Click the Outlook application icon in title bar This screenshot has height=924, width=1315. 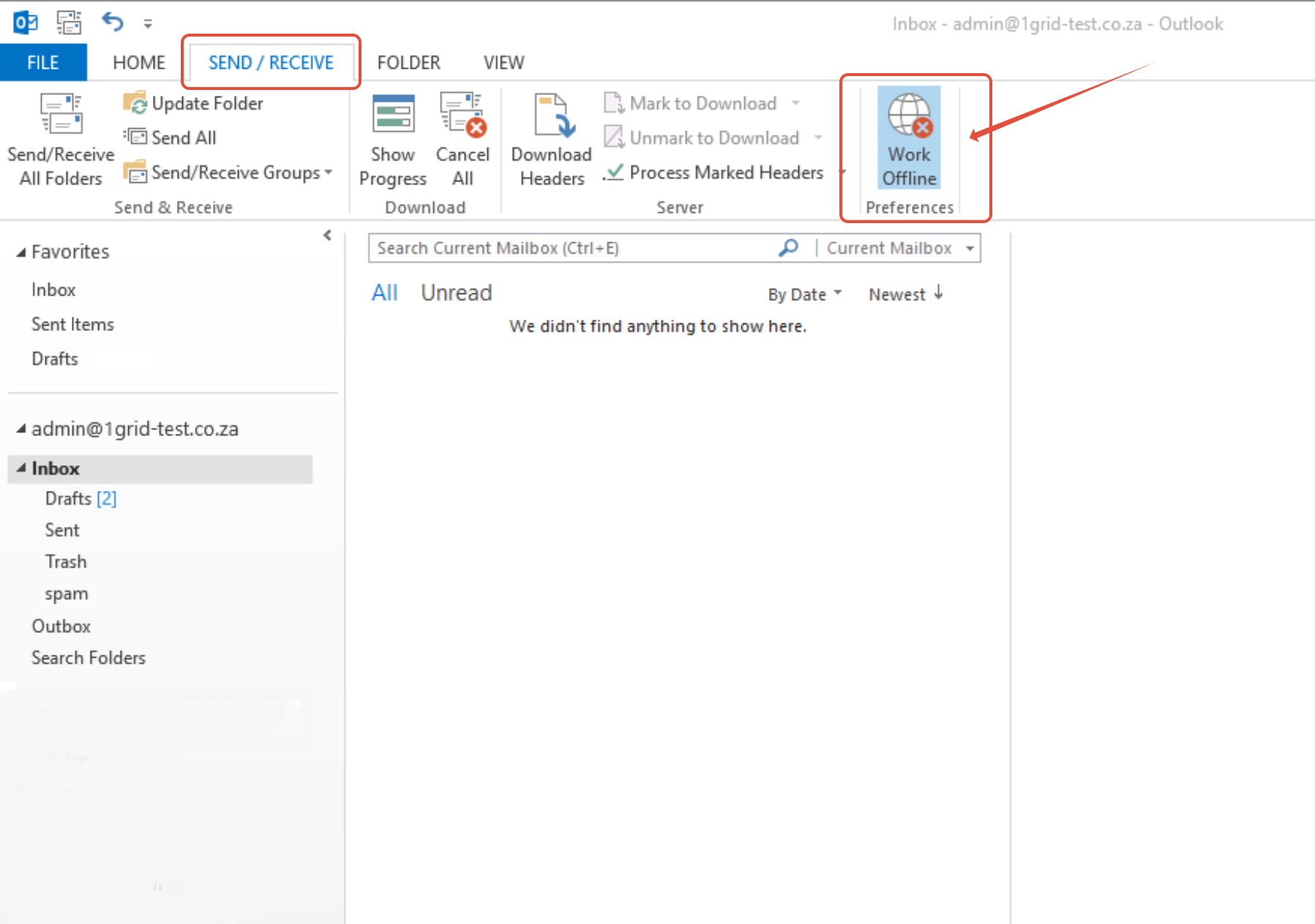pos(26,23)
